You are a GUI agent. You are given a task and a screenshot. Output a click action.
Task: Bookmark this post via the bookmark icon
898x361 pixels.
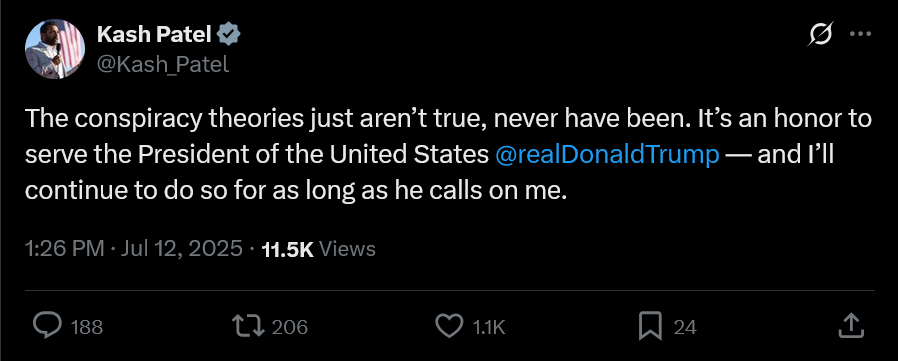[650, 326]
